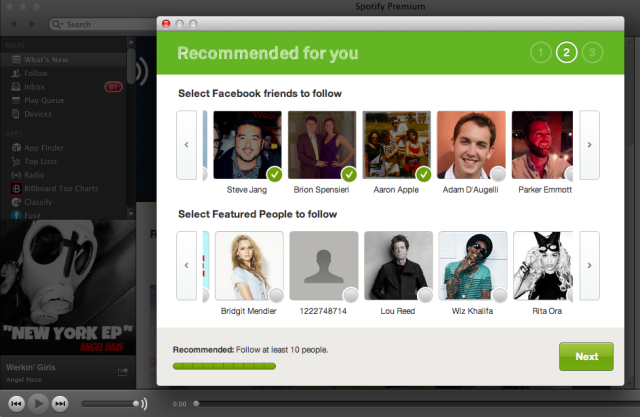640x417 pixels.
Task: Open What's New in the sidebar
Action: (63, 60)
